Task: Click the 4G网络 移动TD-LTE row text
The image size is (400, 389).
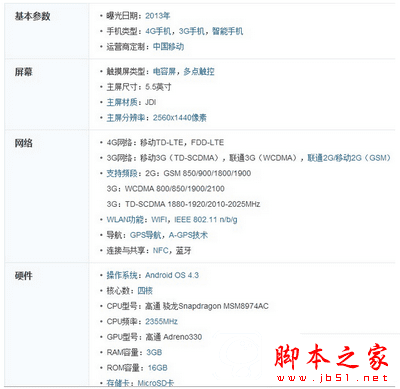Action: [165, 143]
